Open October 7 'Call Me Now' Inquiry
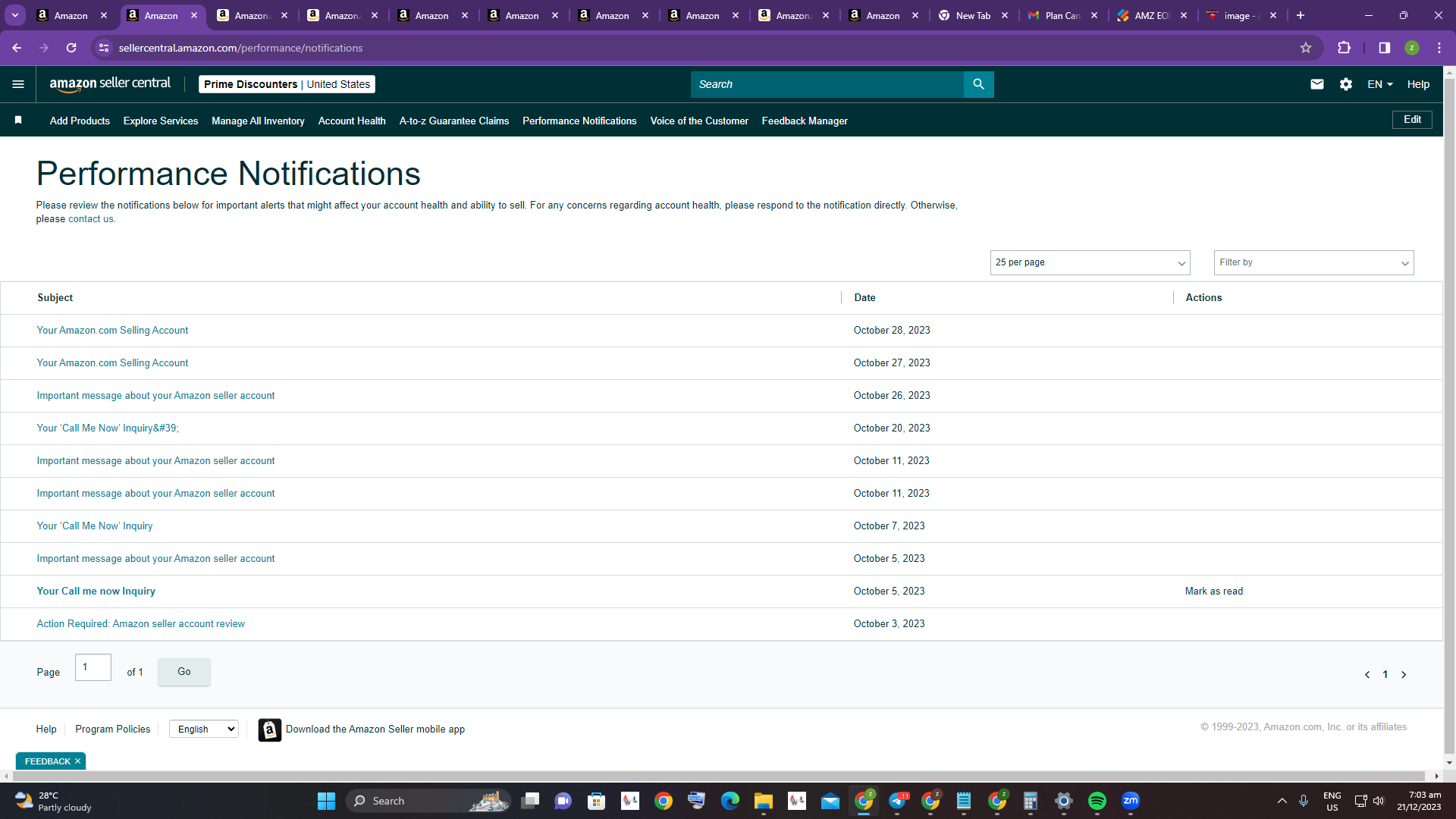 click(x=95, y=526)
